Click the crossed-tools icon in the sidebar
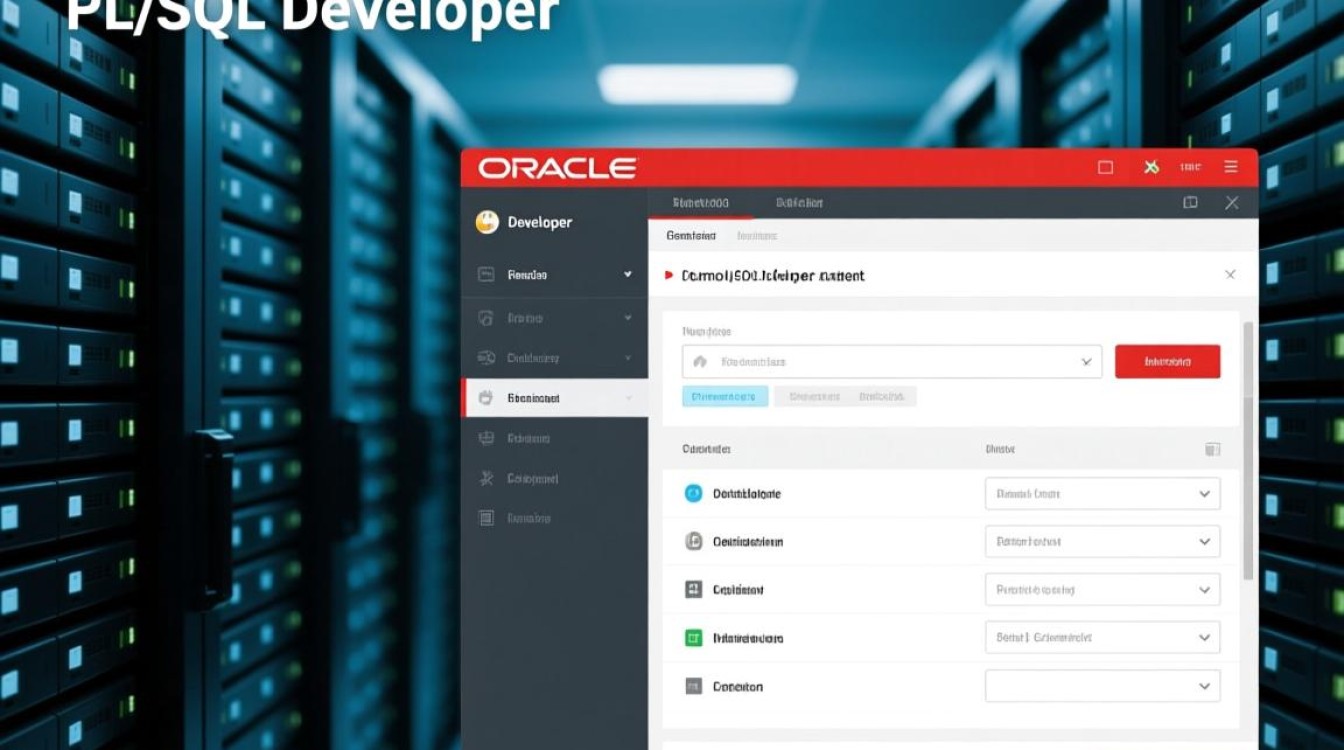The width and height of the screenshot is (1344, 750). coord(486,478)
